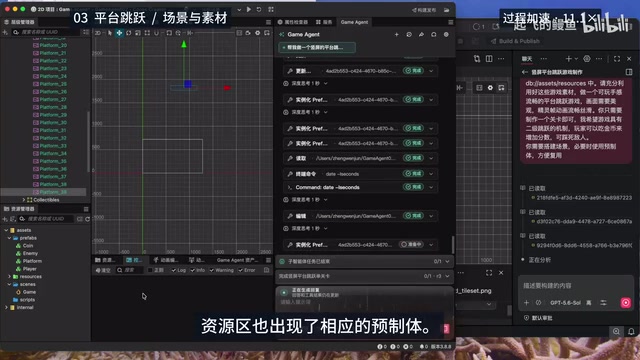Expand the 0/1 sub-agent task bar
The height and width of the screenshot is (360, 640).
(364, 261)
